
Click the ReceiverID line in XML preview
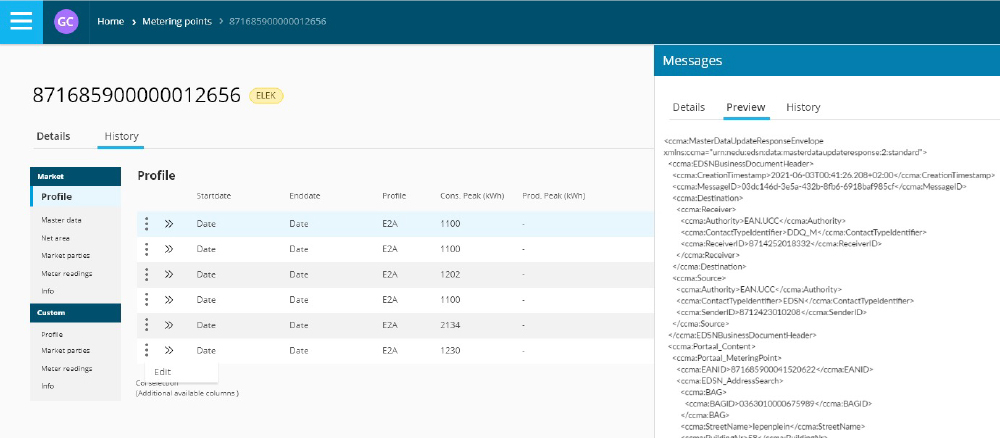pyautogui.click(x=781, y=244)
